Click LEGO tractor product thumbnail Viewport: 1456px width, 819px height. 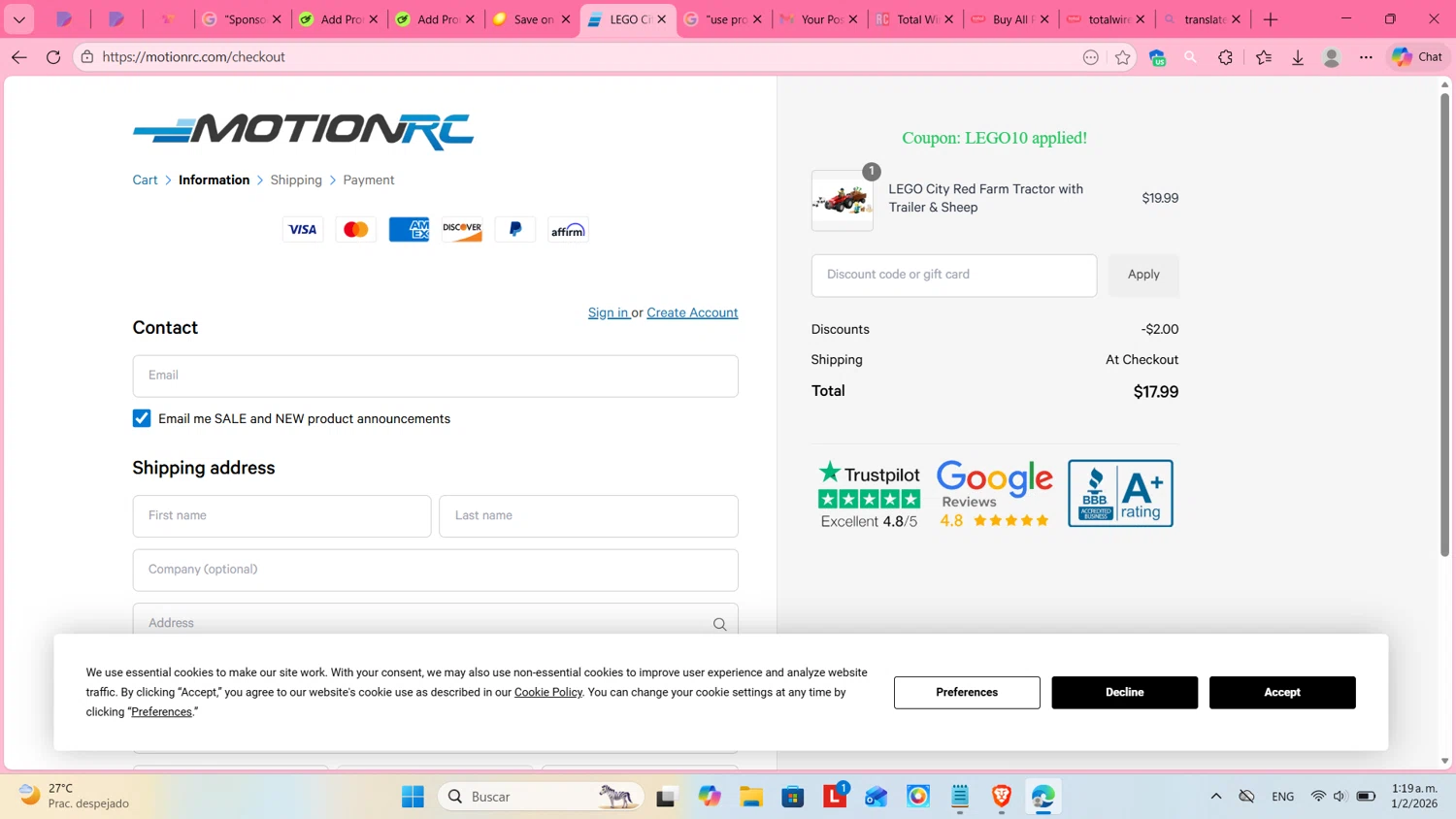tap(842, 201)
